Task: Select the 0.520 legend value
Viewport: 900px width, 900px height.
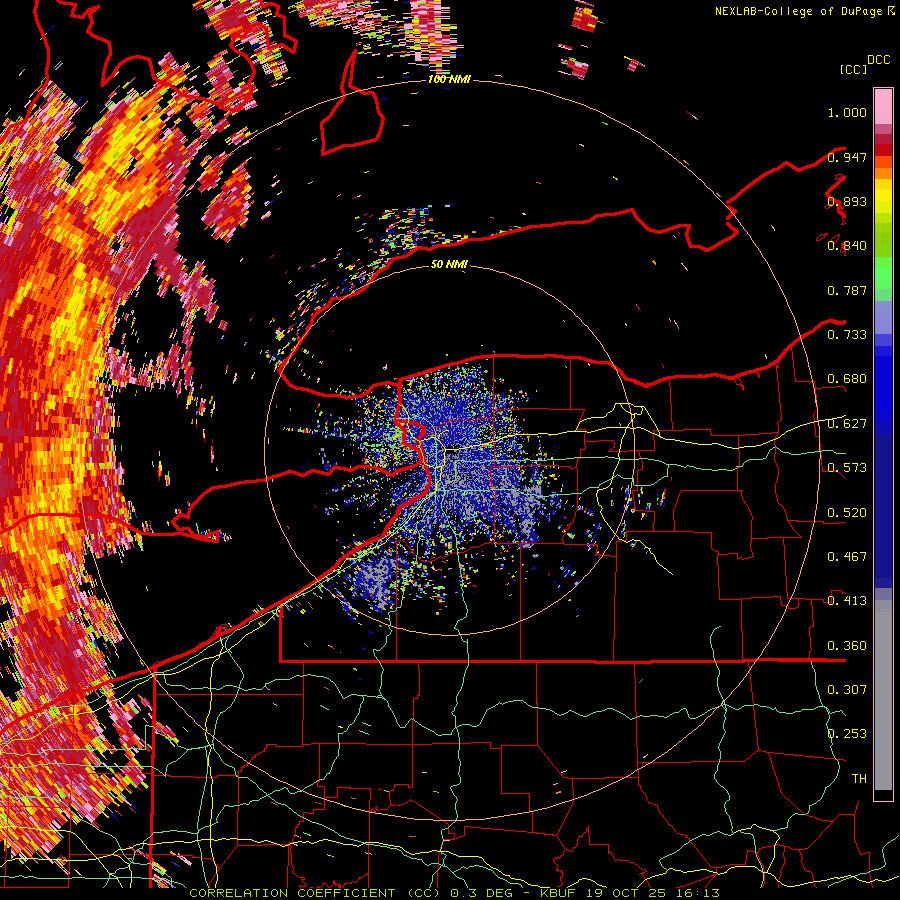Action: tap(847, 513)
